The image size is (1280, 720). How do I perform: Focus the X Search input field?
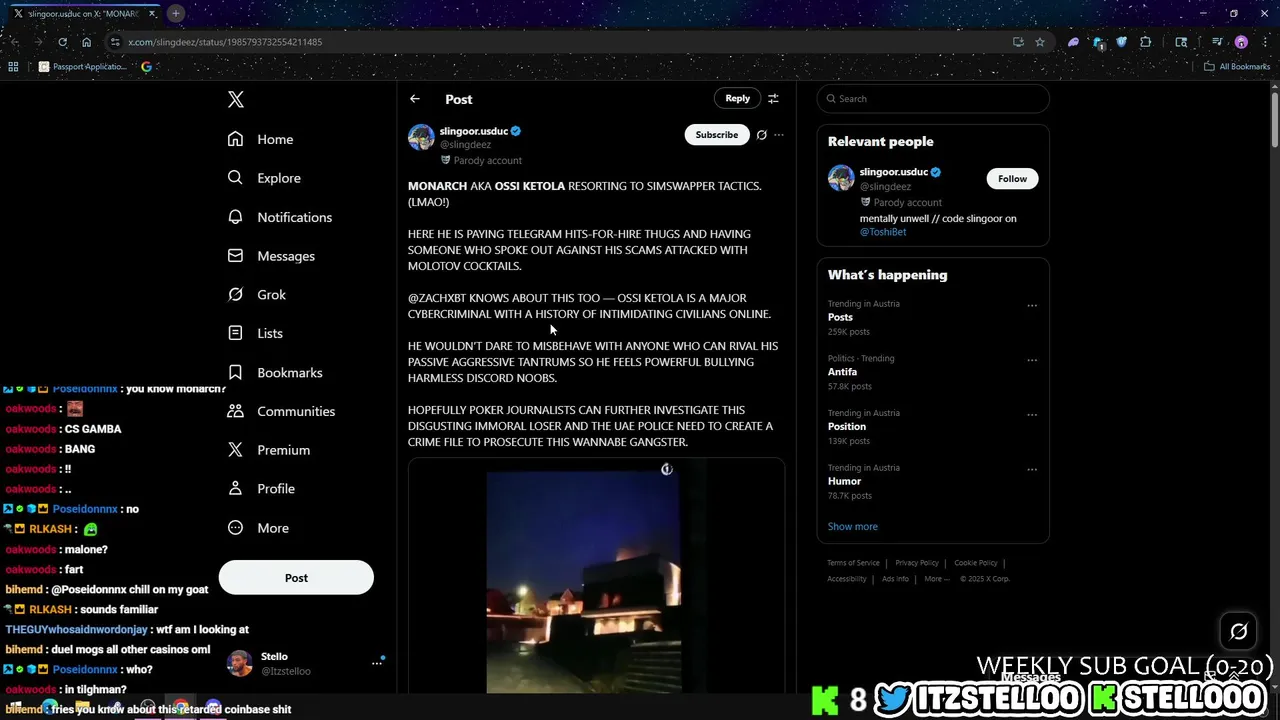(x=933, y=98)
